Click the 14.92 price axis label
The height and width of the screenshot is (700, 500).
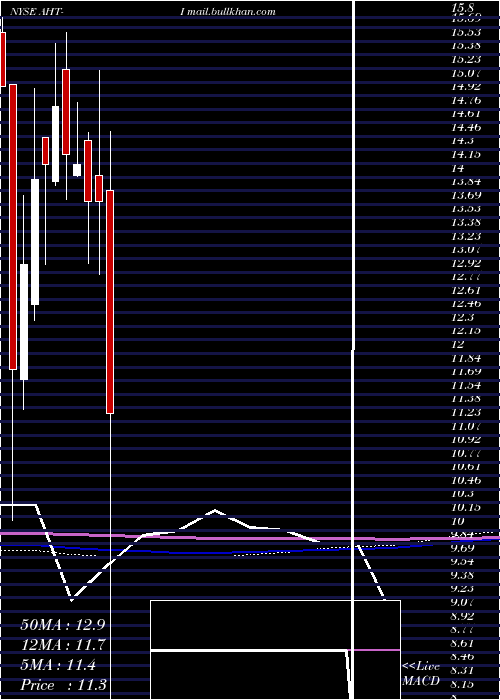pyautogui.click(x=466, y=87)
